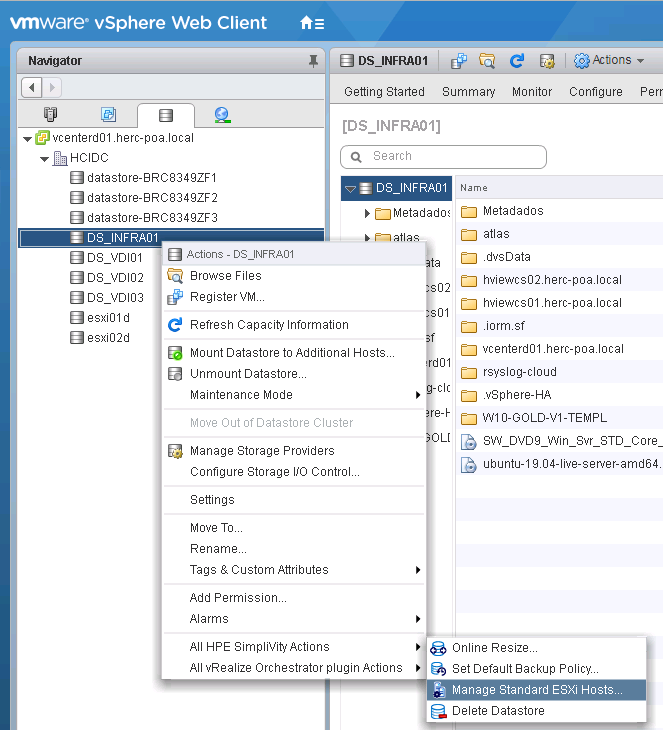Select the .vSphere-HA folder row
The image size is (663, 730).
[559, 395]
